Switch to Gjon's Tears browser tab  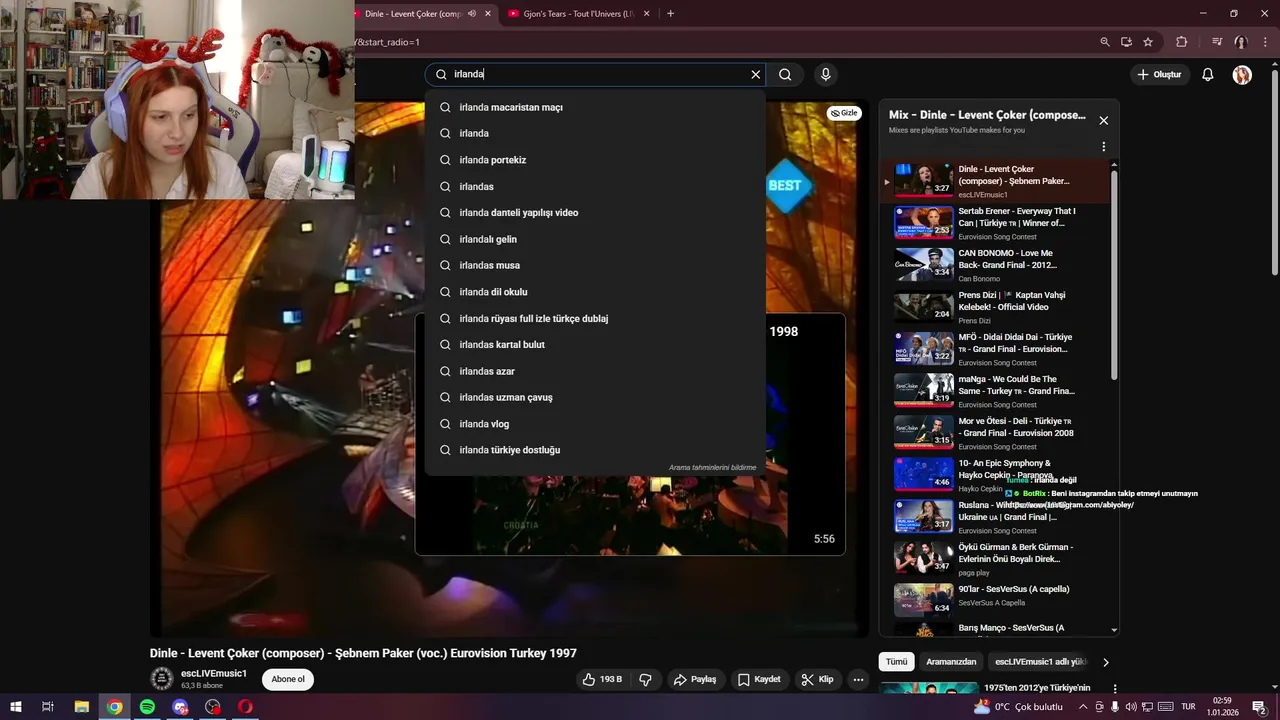[578, 14]
